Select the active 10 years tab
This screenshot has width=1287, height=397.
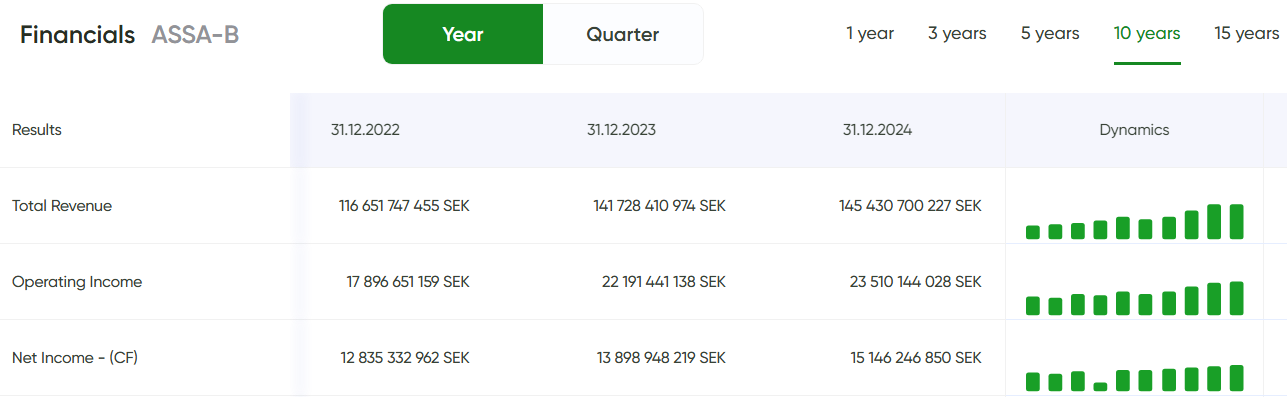pos(1147,33)
